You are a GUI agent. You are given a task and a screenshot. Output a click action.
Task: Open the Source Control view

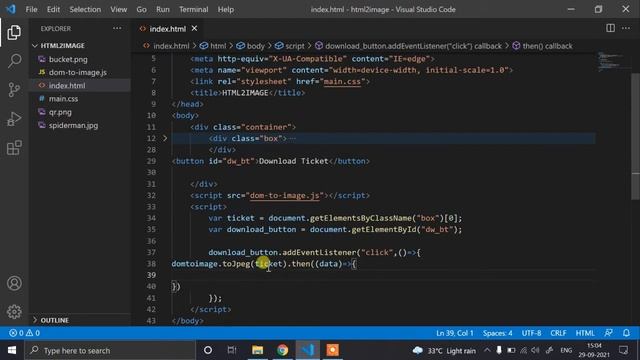(14, 89)
